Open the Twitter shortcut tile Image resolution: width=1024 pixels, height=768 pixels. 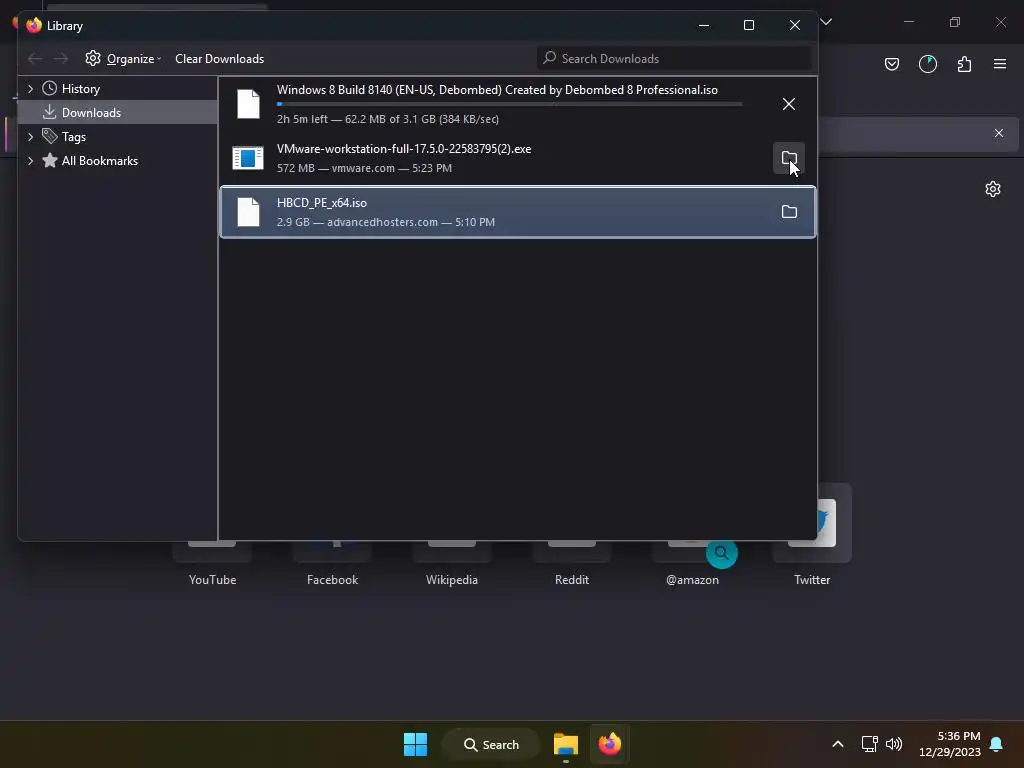pos(812,536)
